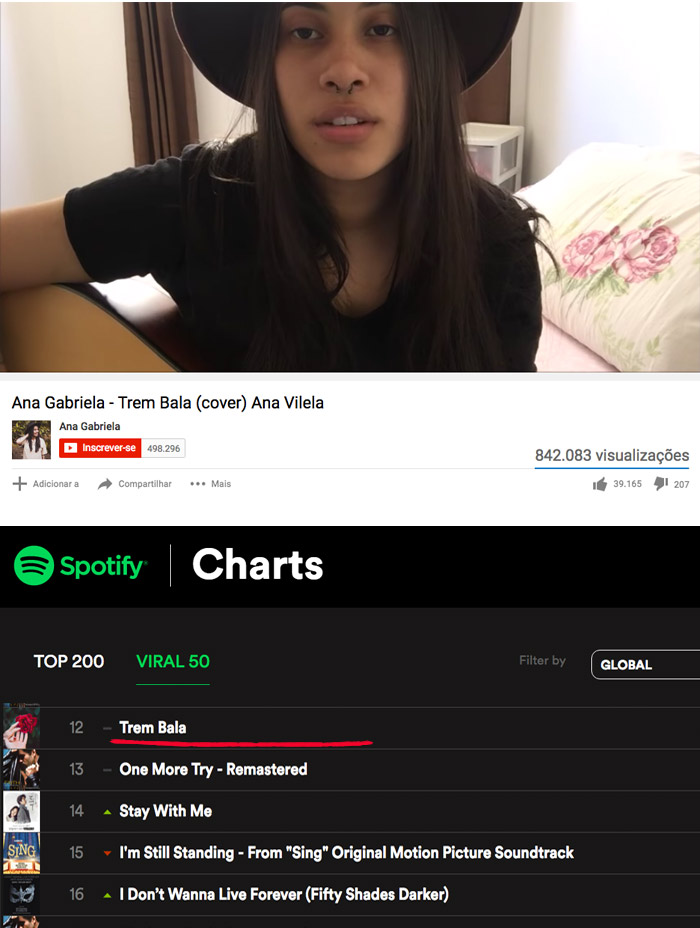Click the Spotify logo icon

tap(34, 565)
